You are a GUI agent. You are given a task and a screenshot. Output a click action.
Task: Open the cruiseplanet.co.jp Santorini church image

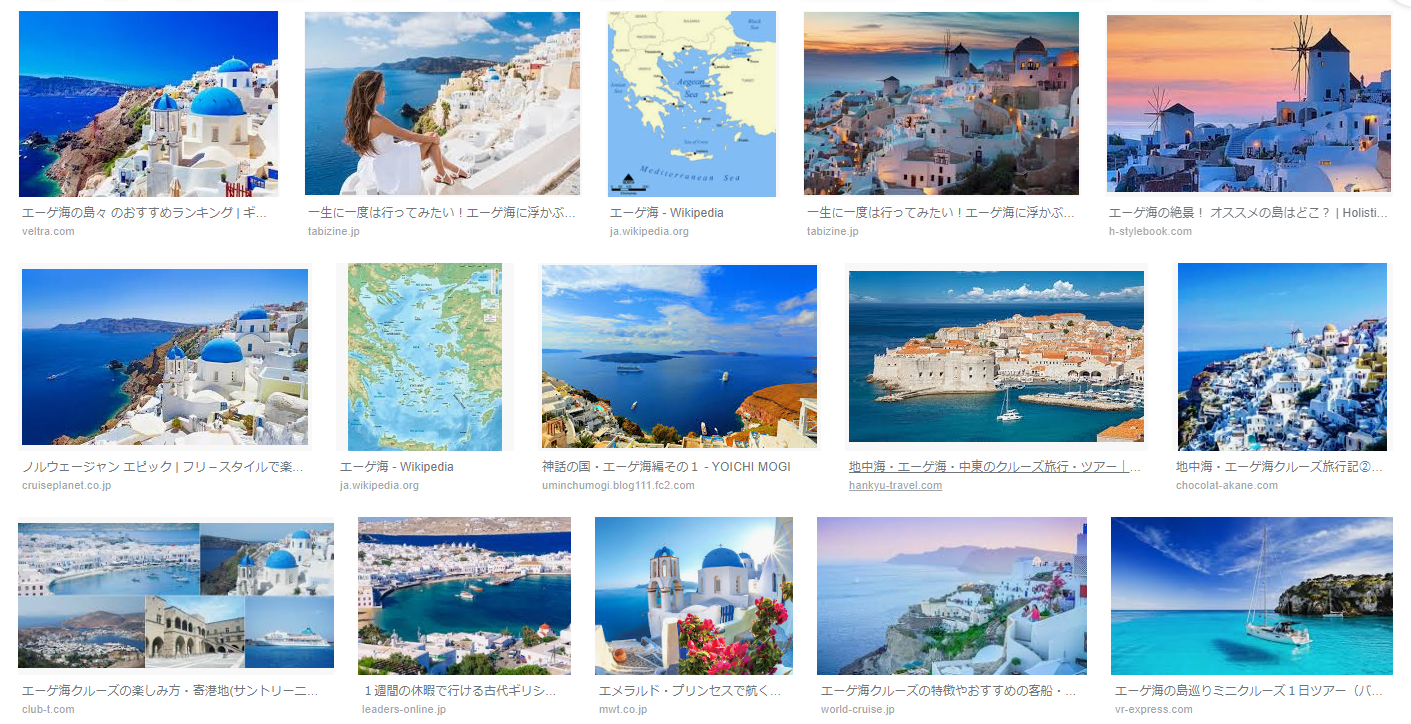coord(165,357)
